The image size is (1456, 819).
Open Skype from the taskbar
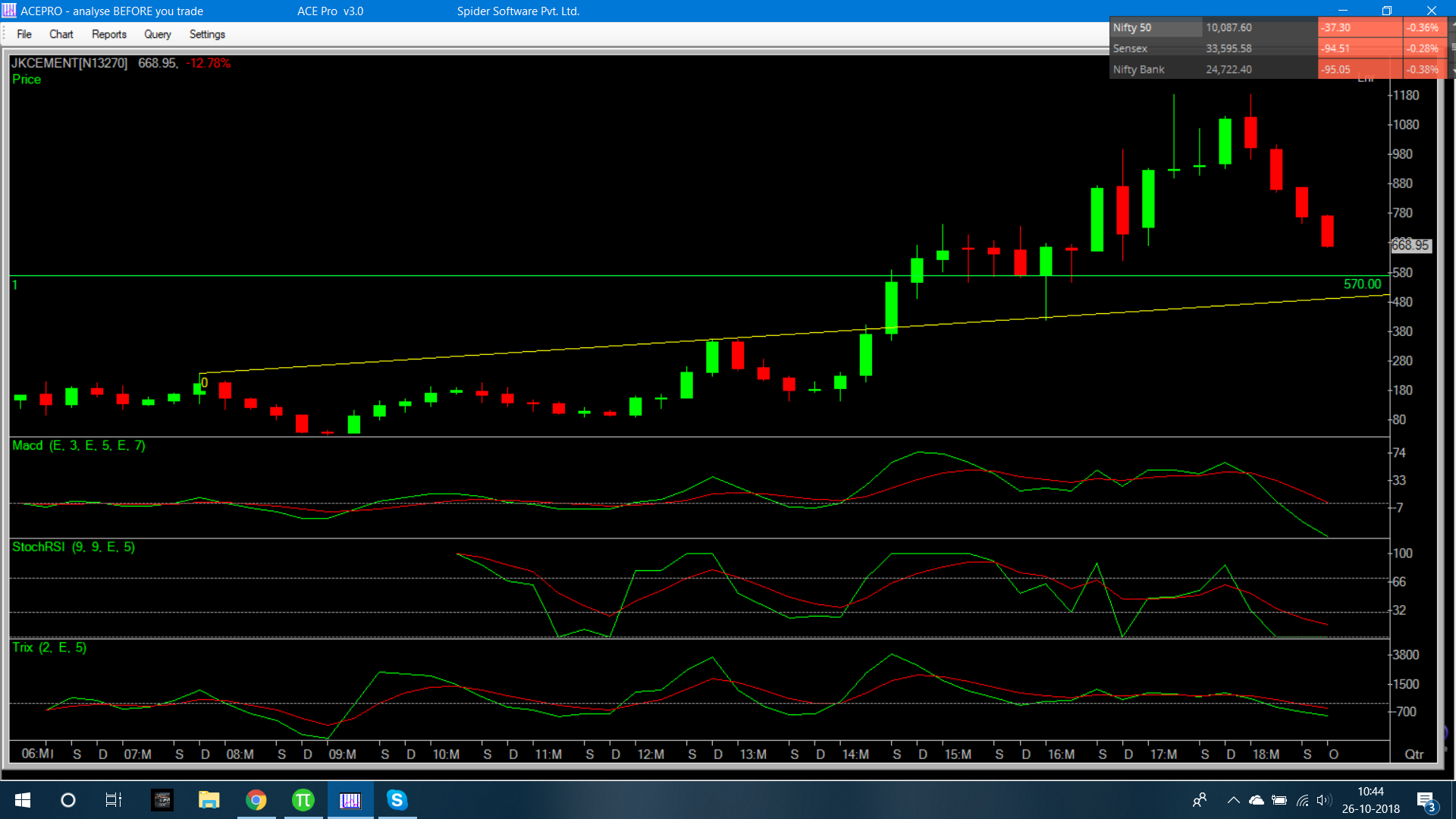tap(397, 800)
